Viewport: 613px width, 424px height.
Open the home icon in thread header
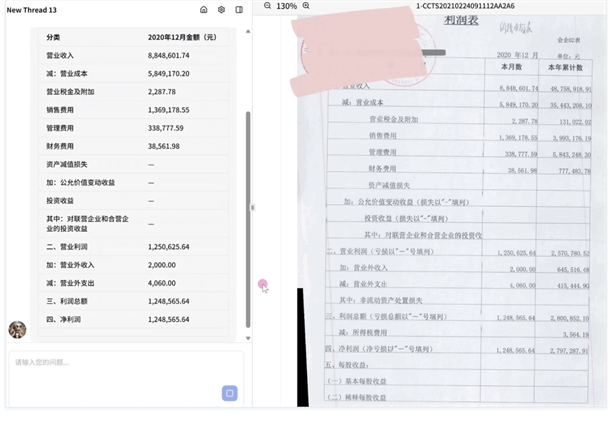click(204, 10)
